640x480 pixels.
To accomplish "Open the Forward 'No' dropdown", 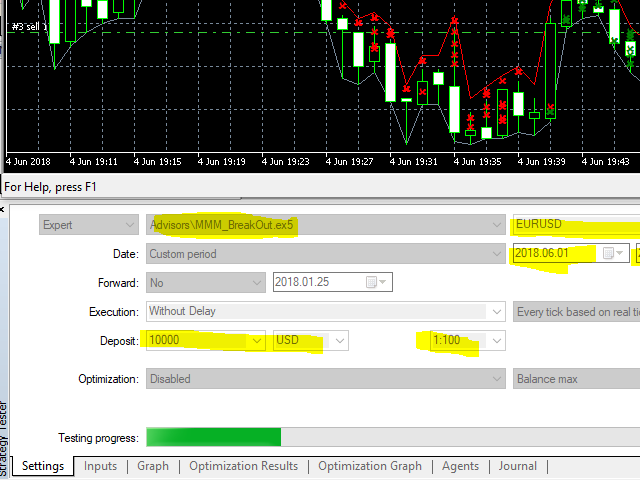I will [x=255, y=282].
